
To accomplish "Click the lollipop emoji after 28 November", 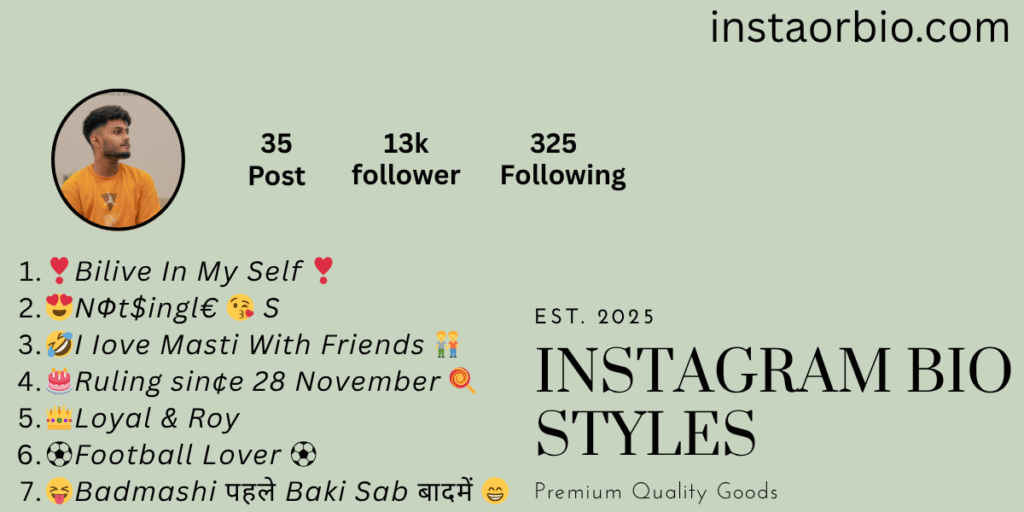I will (462, 381).
